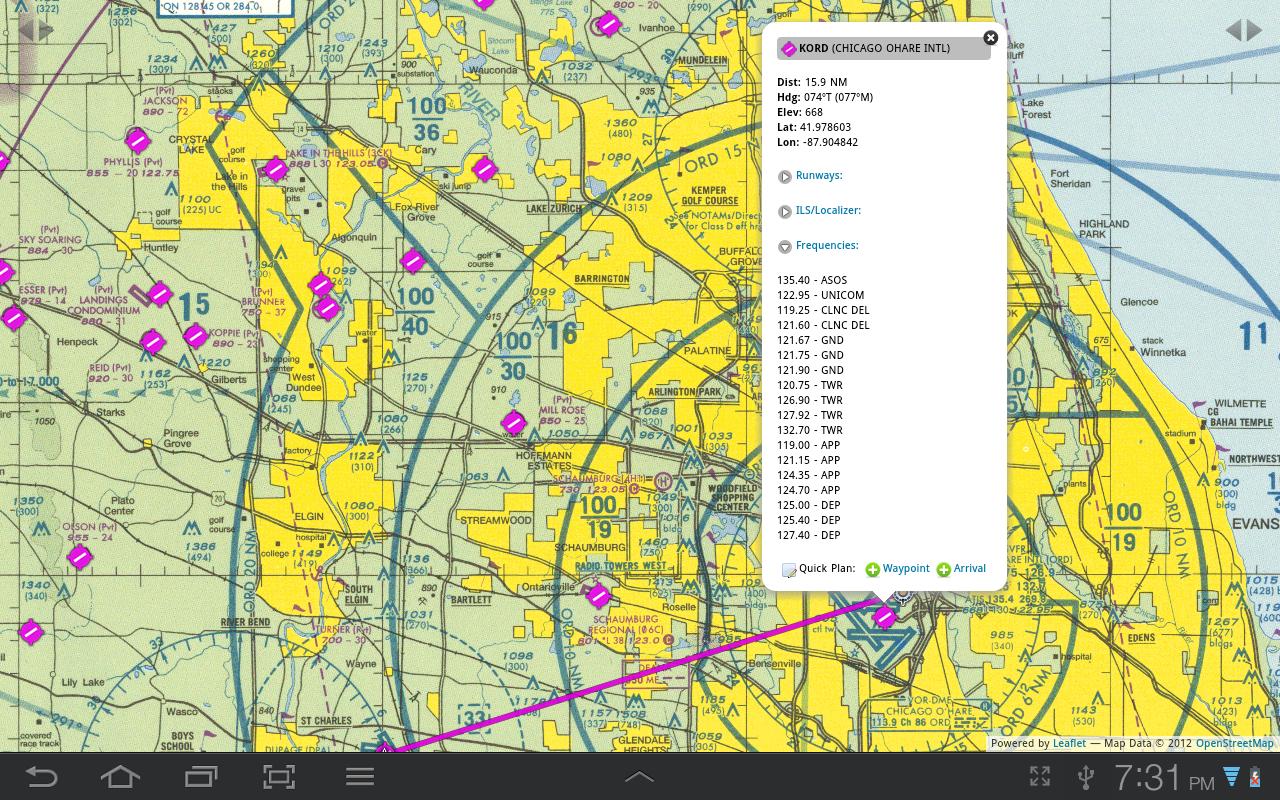Go to the Android home screen
Viewport: 1280px width, 800px height.
(120, 776)
